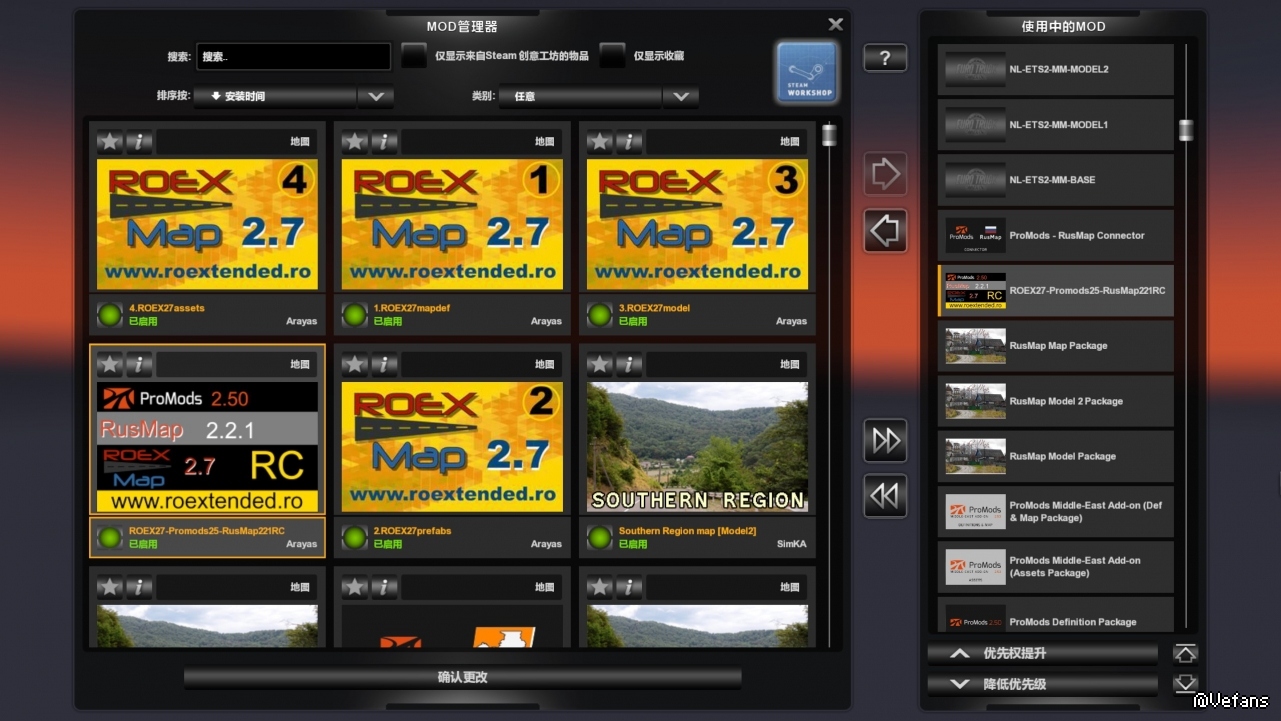Image resolution: width=1281 pixels, height=721 pixels.
Task: Select ProMods - RusMap Connector in active list
Action: tap(1055, 236)
